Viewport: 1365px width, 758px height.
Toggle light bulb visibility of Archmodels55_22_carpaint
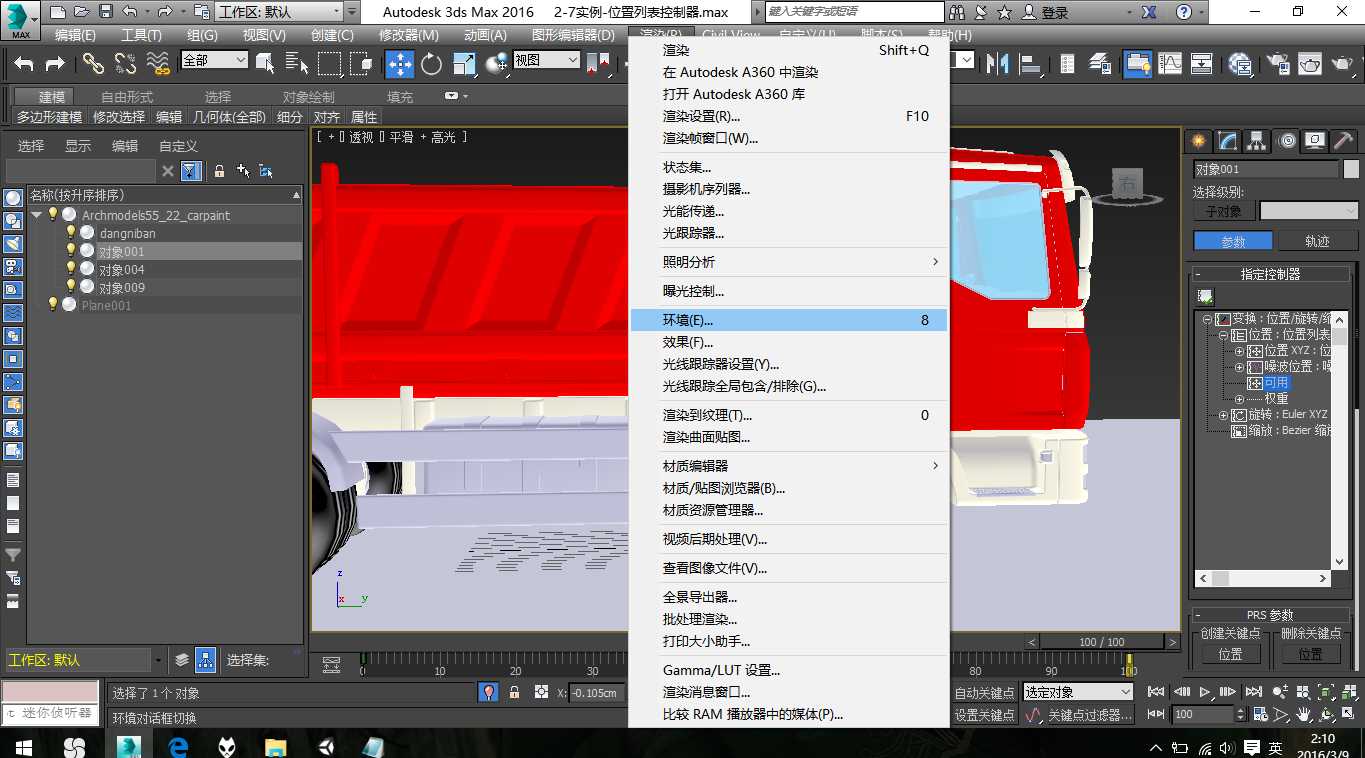pyautogui.click(x=53, y=215)
